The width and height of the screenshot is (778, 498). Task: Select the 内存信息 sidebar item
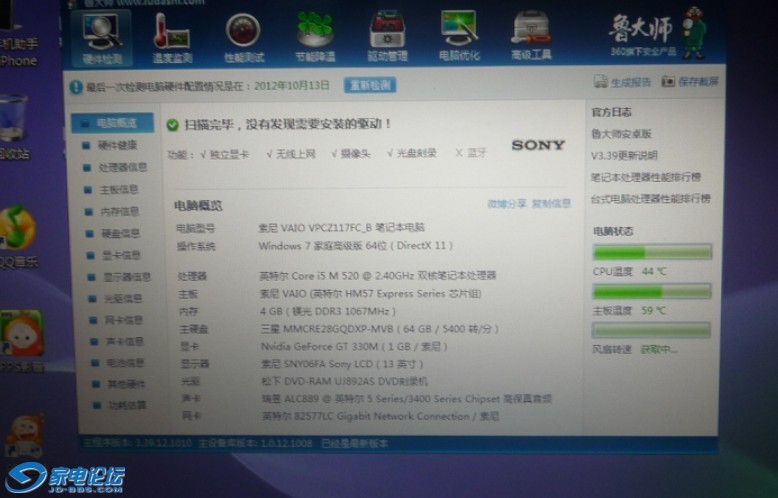click(x=120, y=212)
